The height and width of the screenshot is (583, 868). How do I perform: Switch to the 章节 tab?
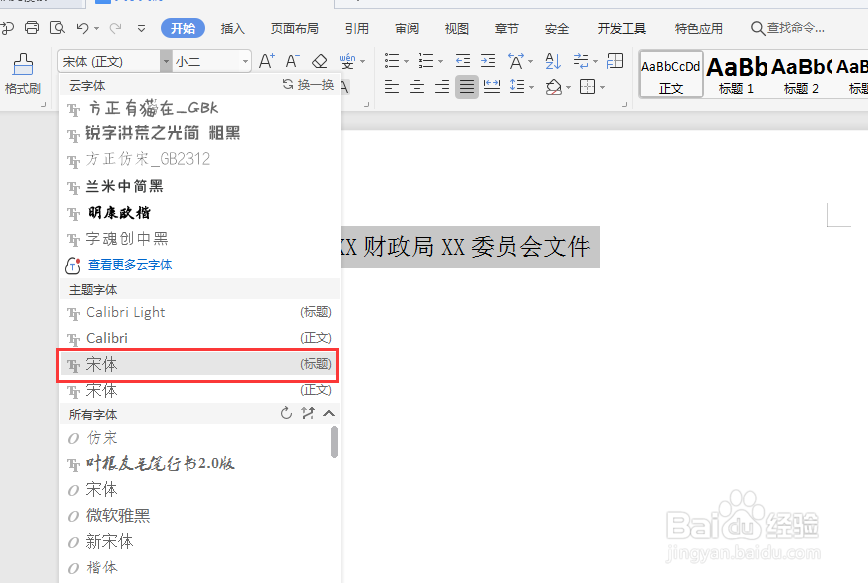(507, 28)
